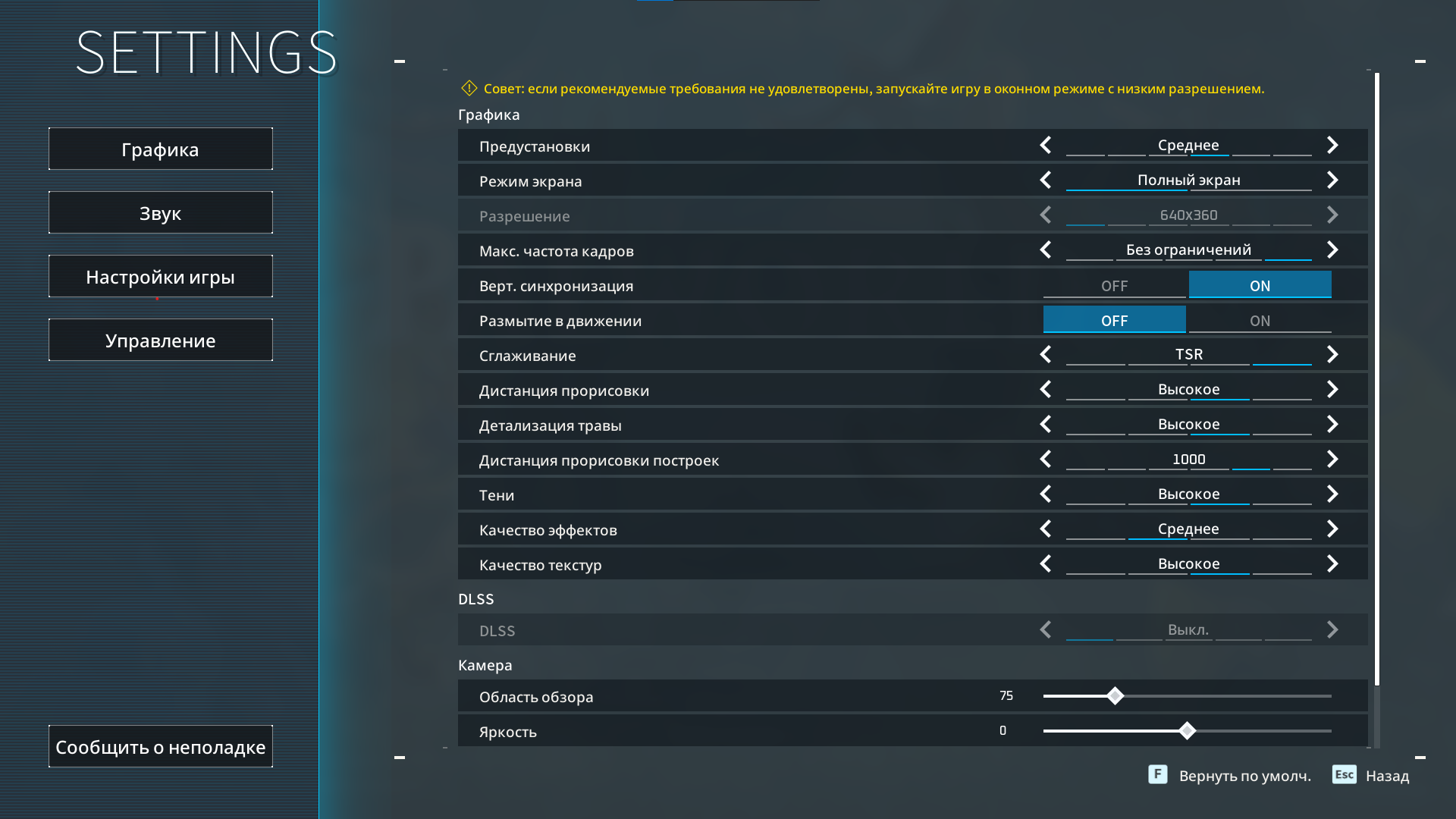1456x819 pixels.
Task: Increase Макс. частота кадров with right chevron
Action: [x=1332, y=249]
